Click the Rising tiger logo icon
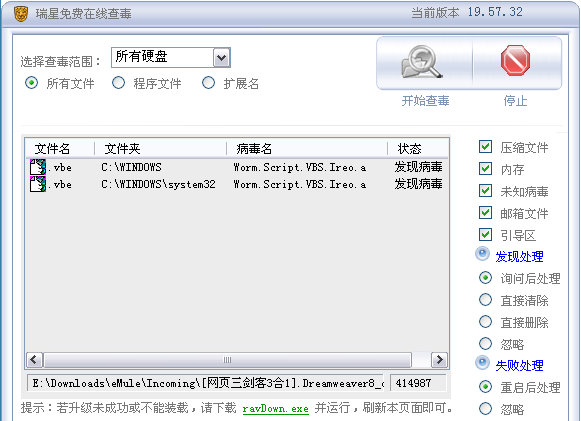Viewport: 581px width, 421px height. (x=21, y=14)
